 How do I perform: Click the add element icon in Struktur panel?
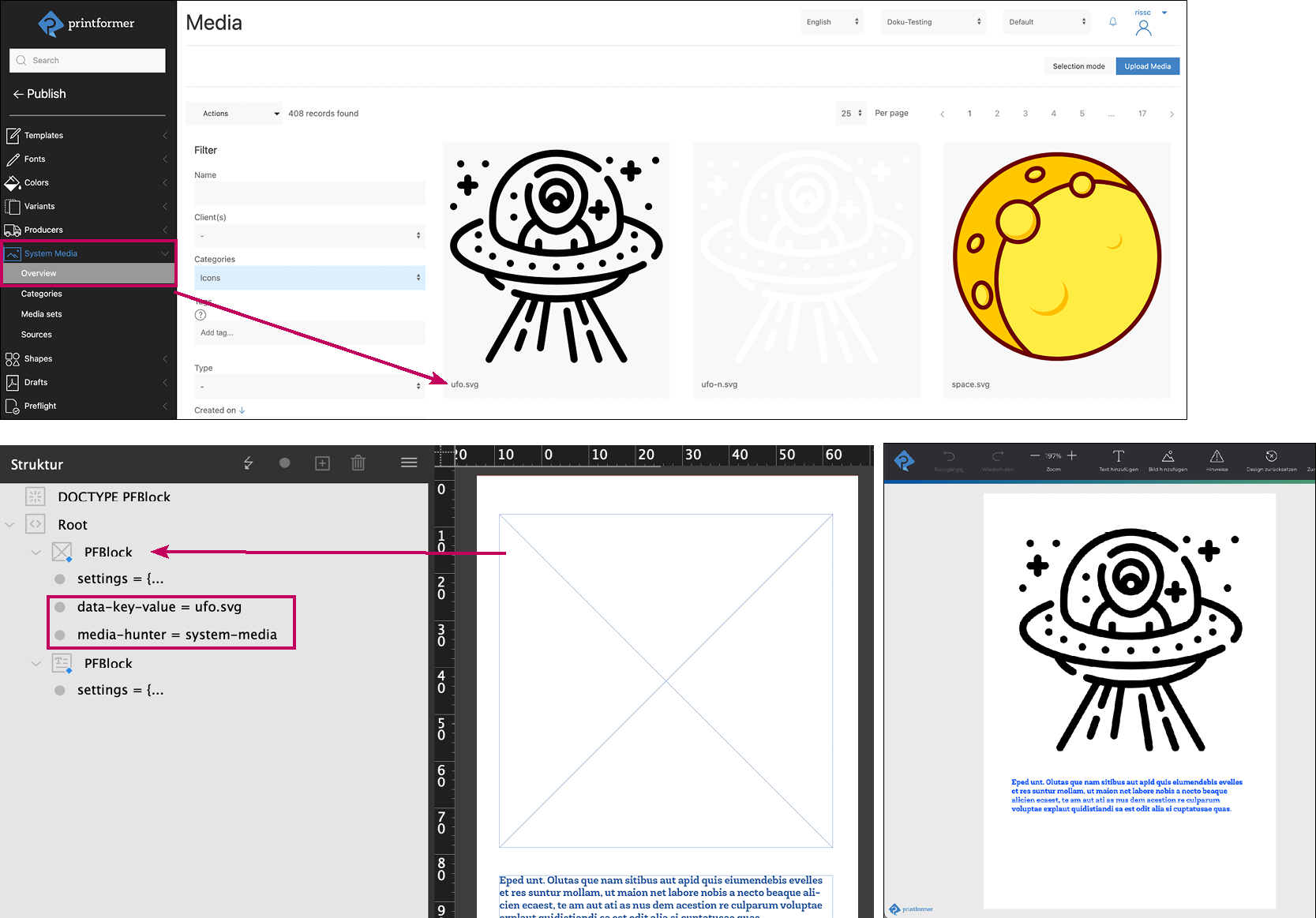pyautogui.click(x=322, y=463)
